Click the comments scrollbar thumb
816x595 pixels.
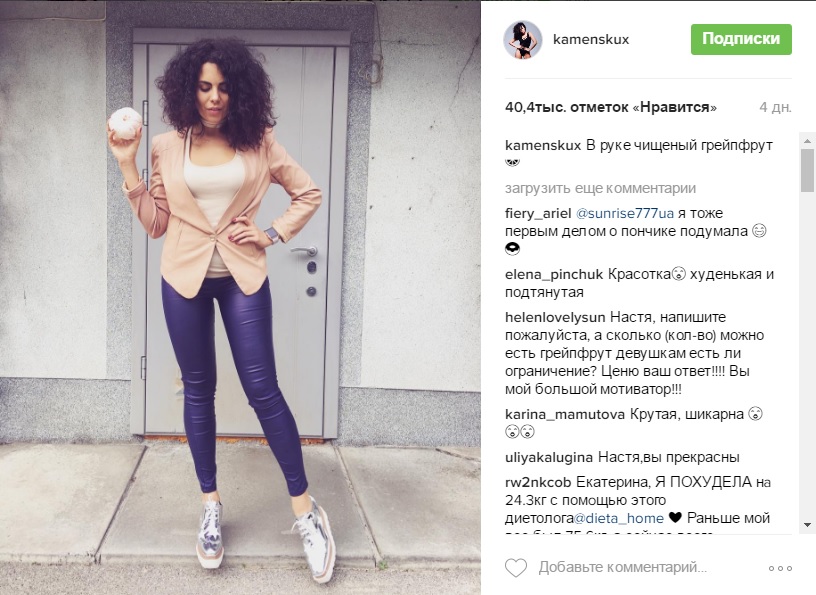coord(807,170)
